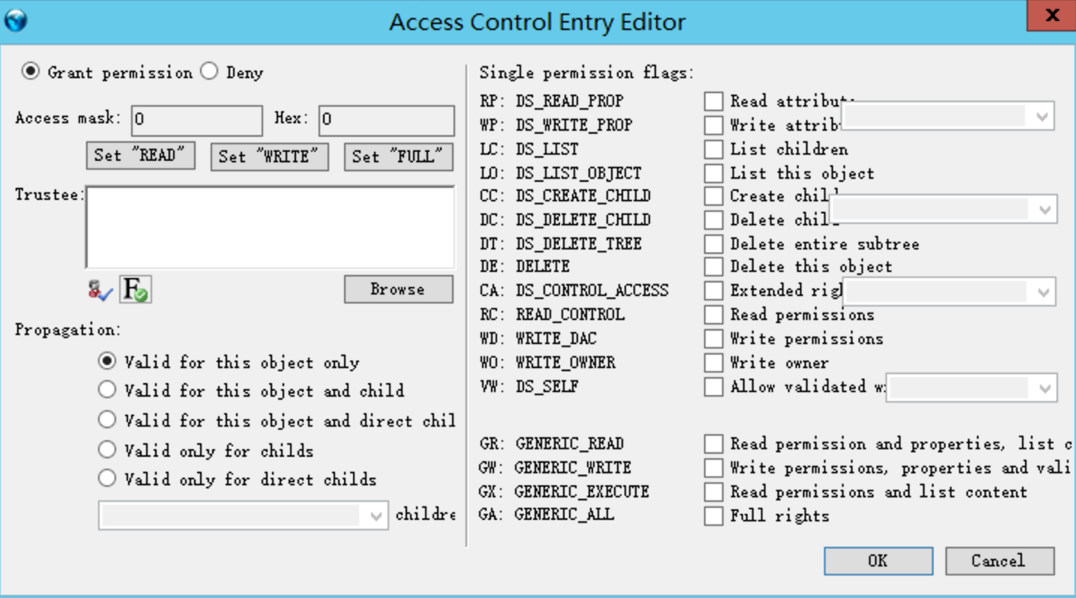The height and width of the screenshot is (598, 1076).
Task: Click the globe icon in title bar
Action: click(16, 21)
